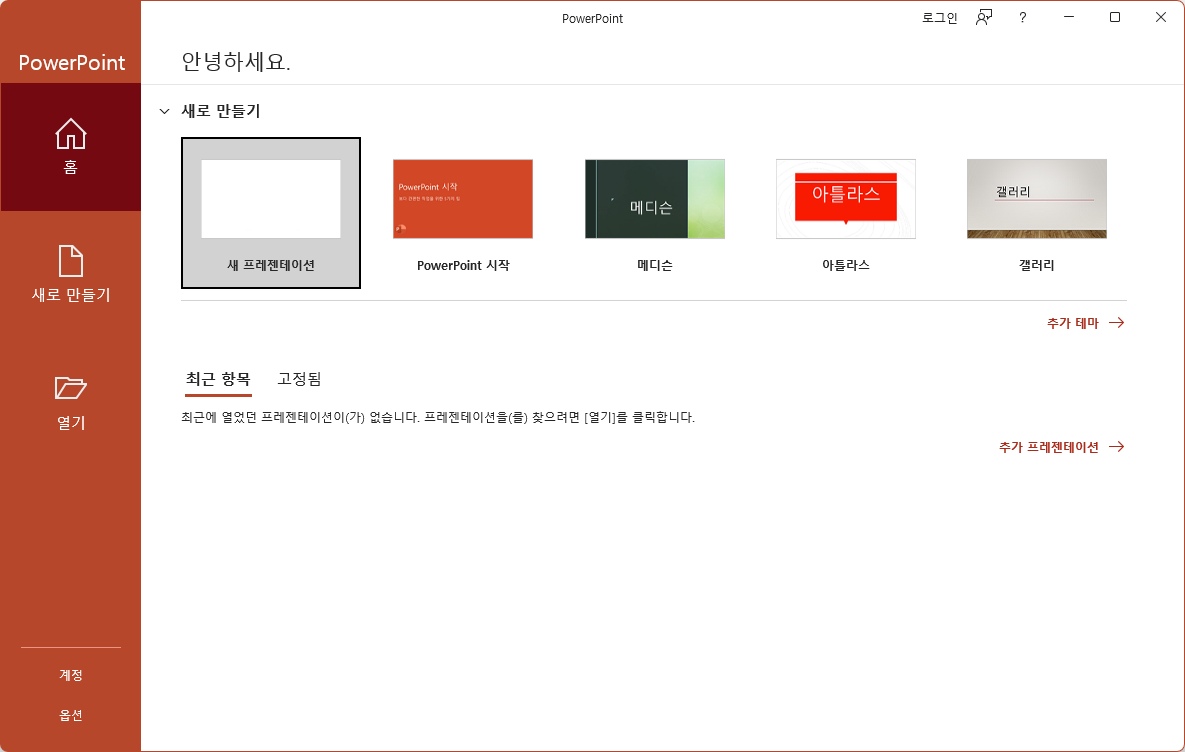Screen dimensions: 1185x752
Task: Minimize the PowerPoint window
Action: 1069,17
